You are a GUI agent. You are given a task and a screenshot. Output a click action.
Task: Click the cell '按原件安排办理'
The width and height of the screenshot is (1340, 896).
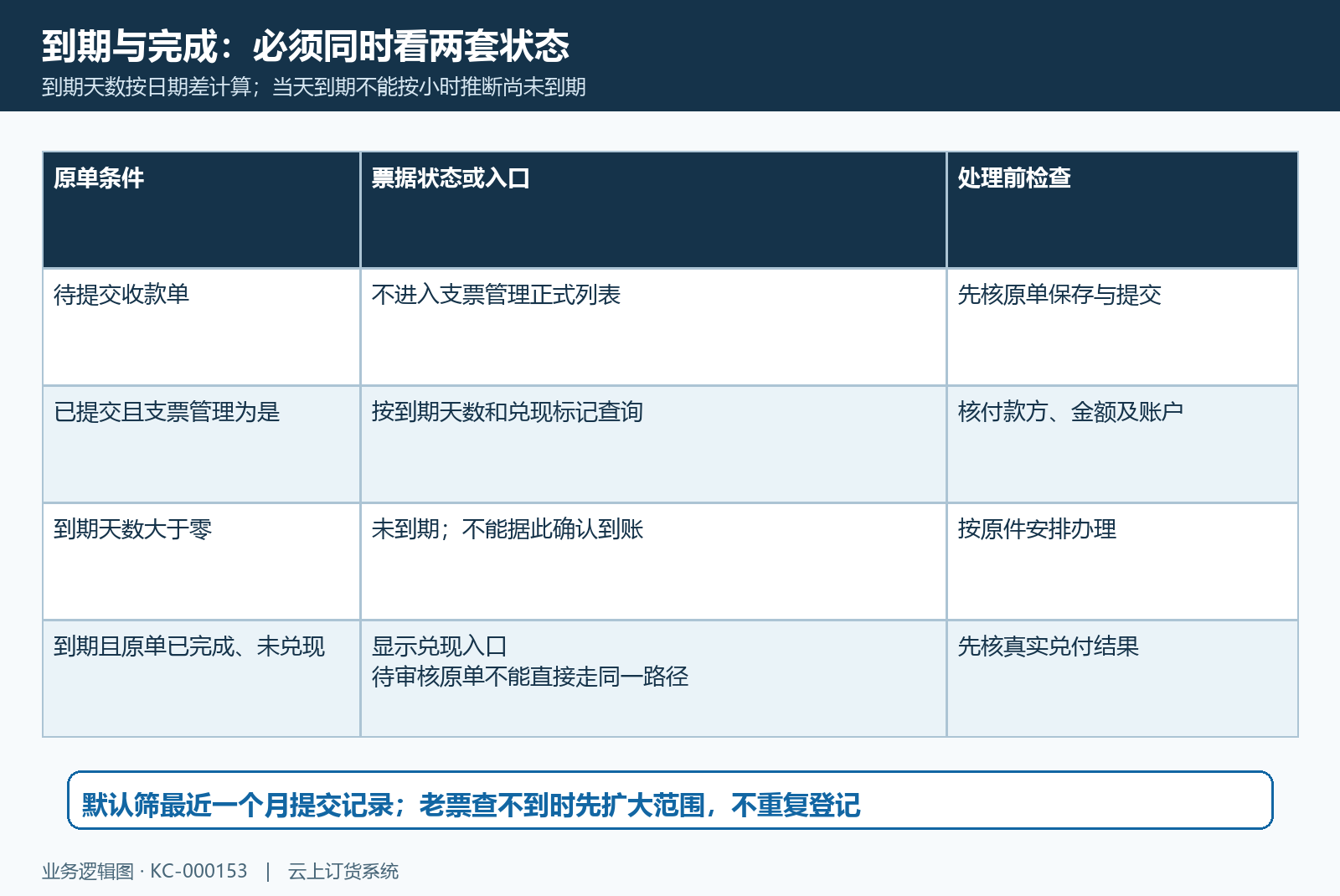pyautogui.click(x=1122, y=562)
